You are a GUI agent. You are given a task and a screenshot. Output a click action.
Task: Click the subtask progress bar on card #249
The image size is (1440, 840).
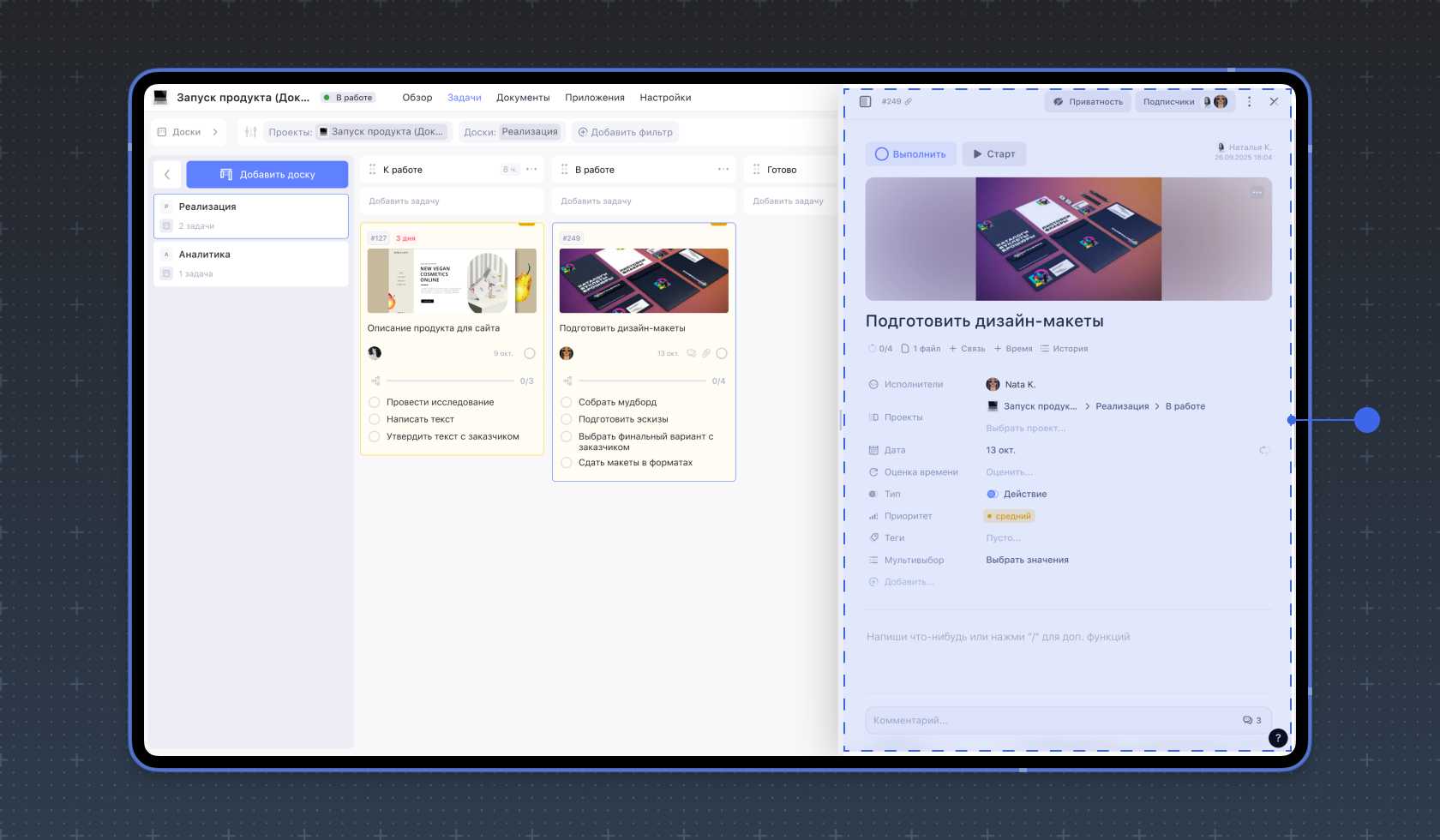642,381
